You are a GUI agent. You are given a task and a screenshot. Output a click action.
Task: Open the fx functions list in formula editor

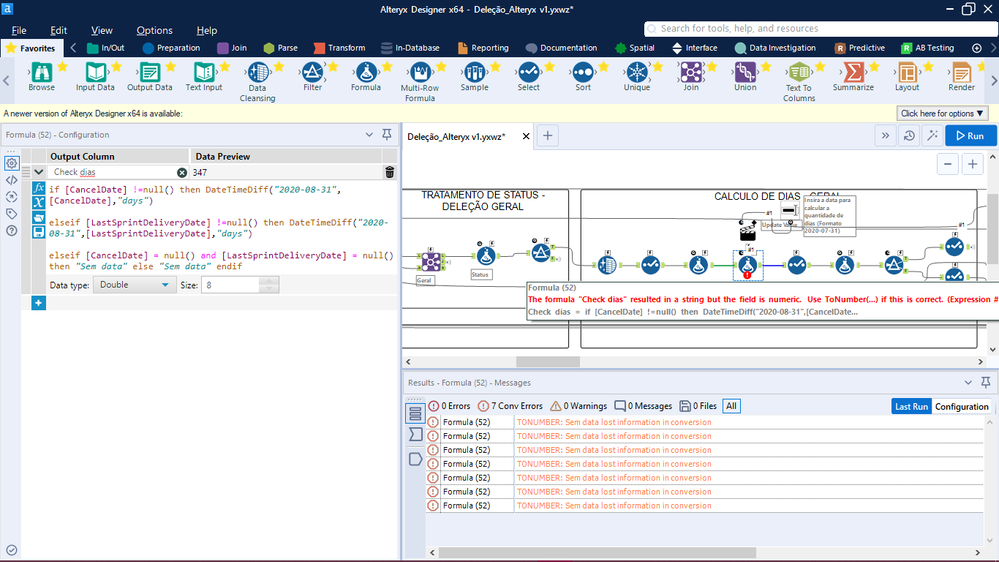click(38, 188)
